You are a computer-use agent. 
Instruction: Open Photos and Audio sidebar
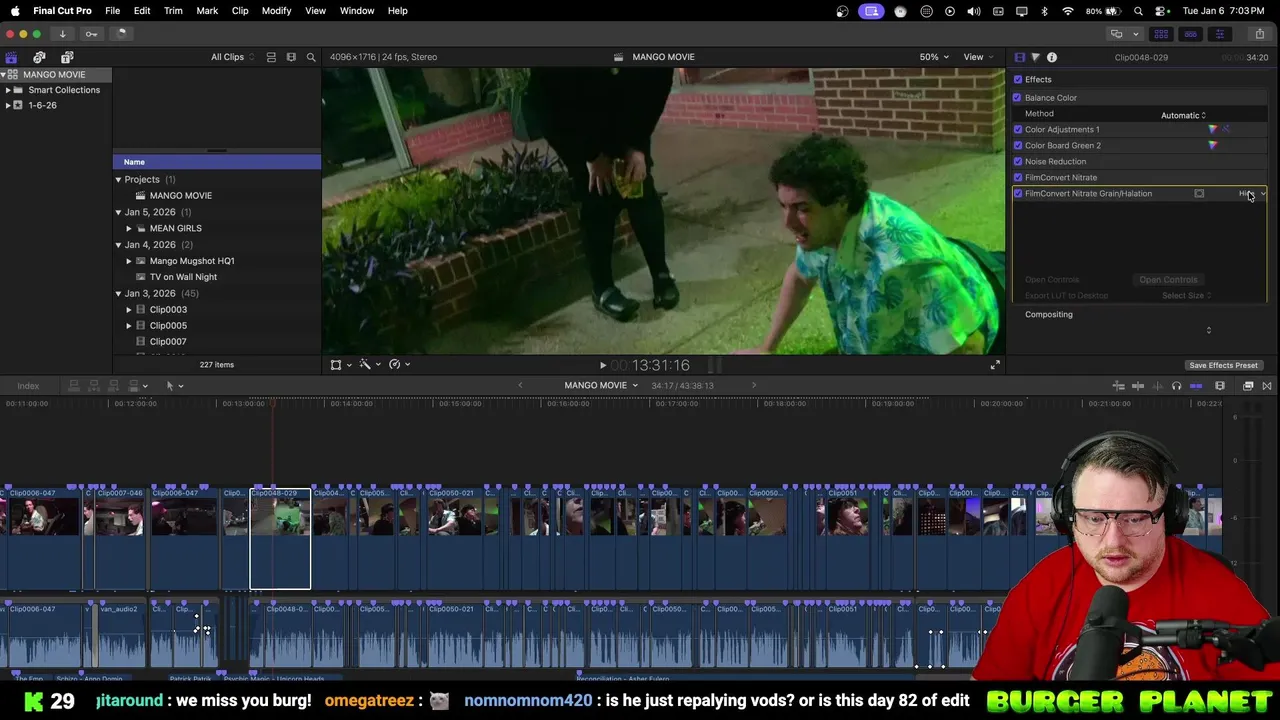click(x=39, y=57)
